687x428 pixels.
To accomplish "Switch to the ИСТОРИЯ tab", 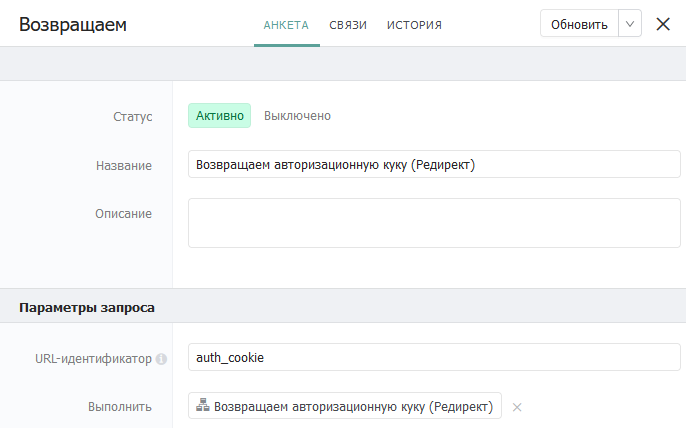I will pos(414,25).
